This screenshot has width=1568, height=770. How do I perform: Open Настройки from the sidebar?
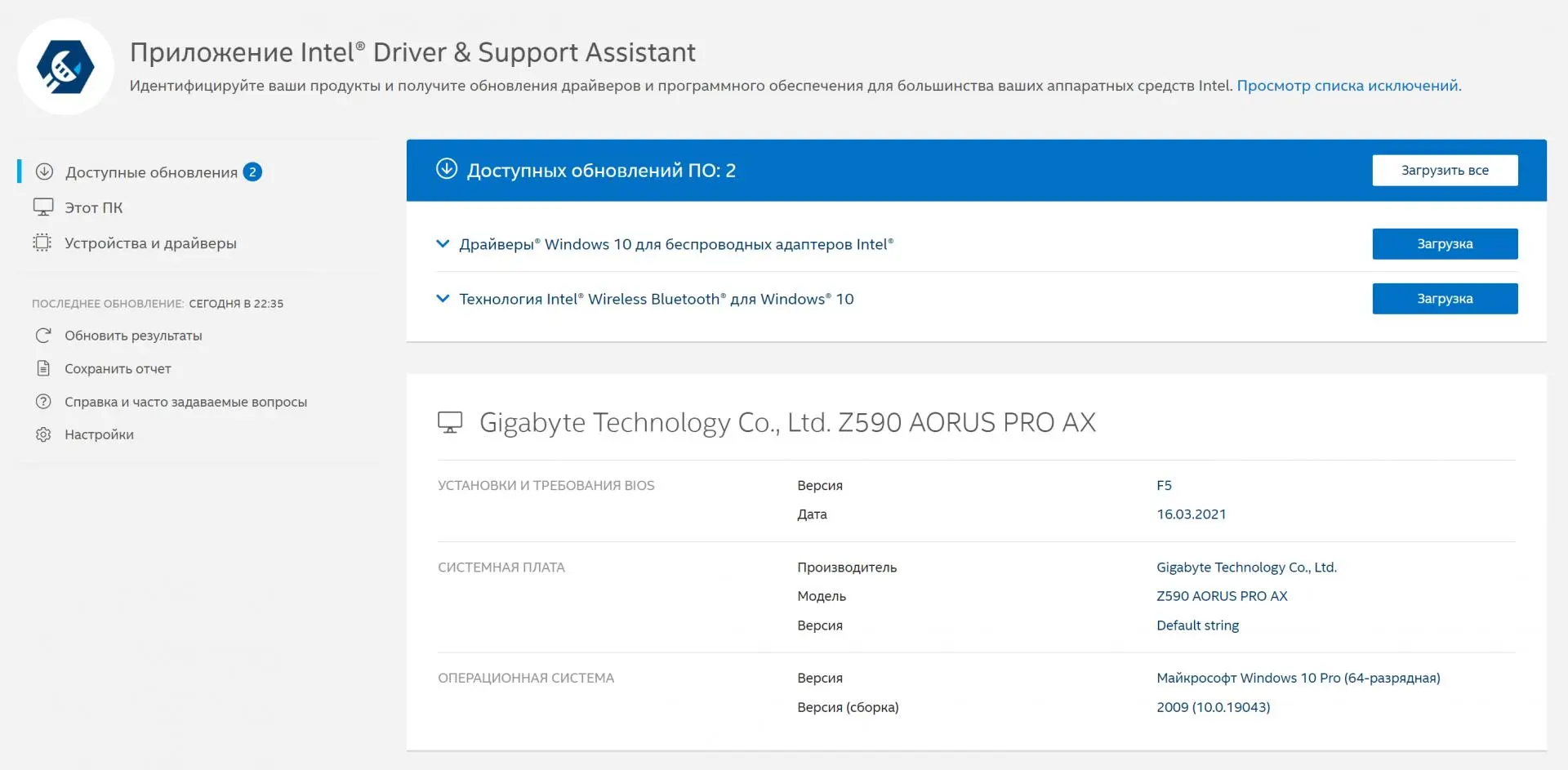(x=100, y=434)
